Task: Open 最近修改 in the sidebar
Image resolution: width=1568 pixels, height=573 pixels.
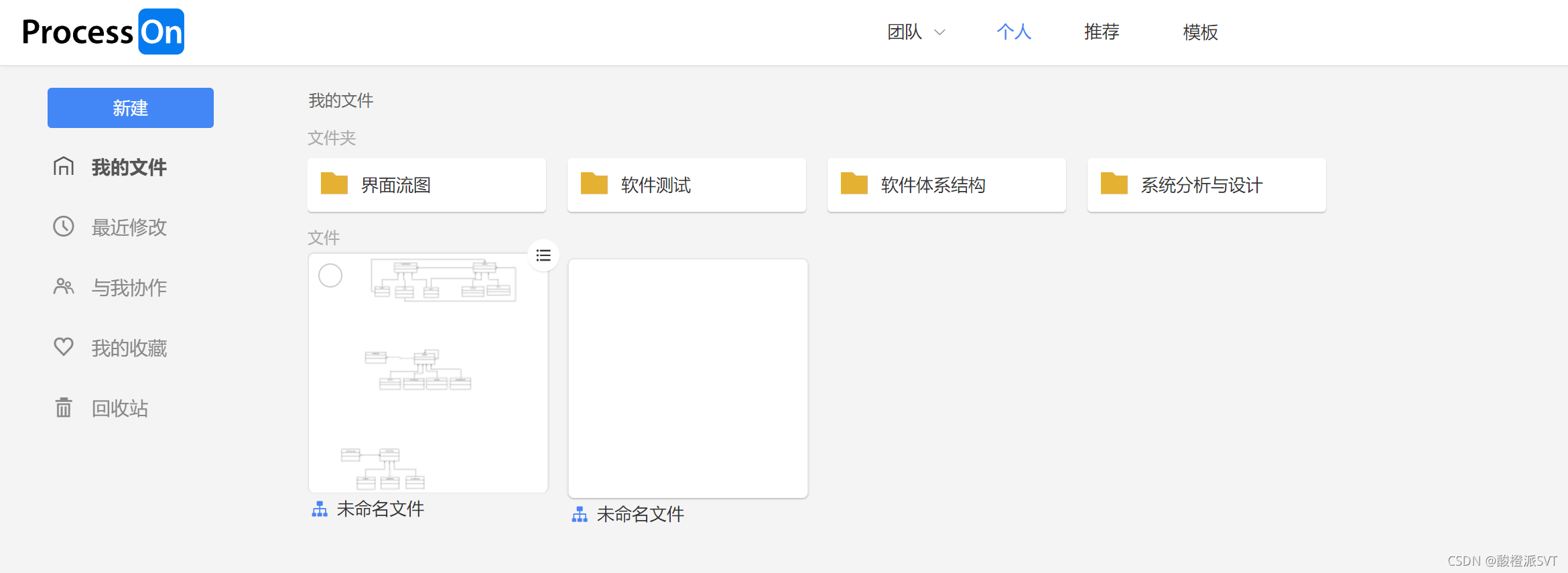Action: (129, 227)
